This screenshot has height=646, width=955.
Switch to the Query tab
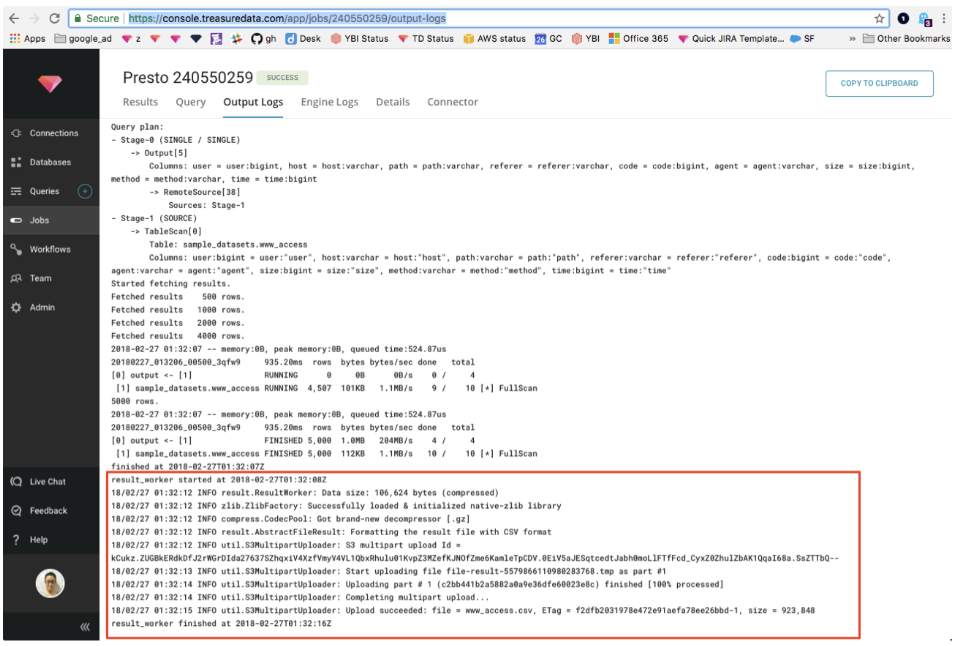click(190, 102)
